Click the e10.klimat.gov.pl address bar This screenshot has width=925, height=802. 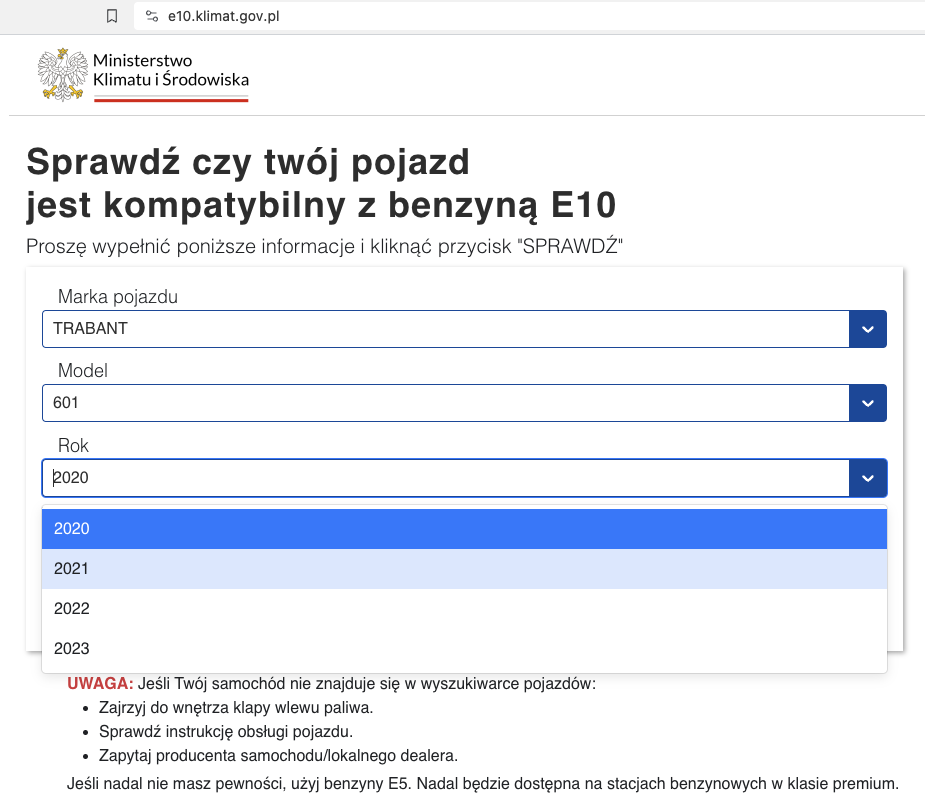click(529, 16)
